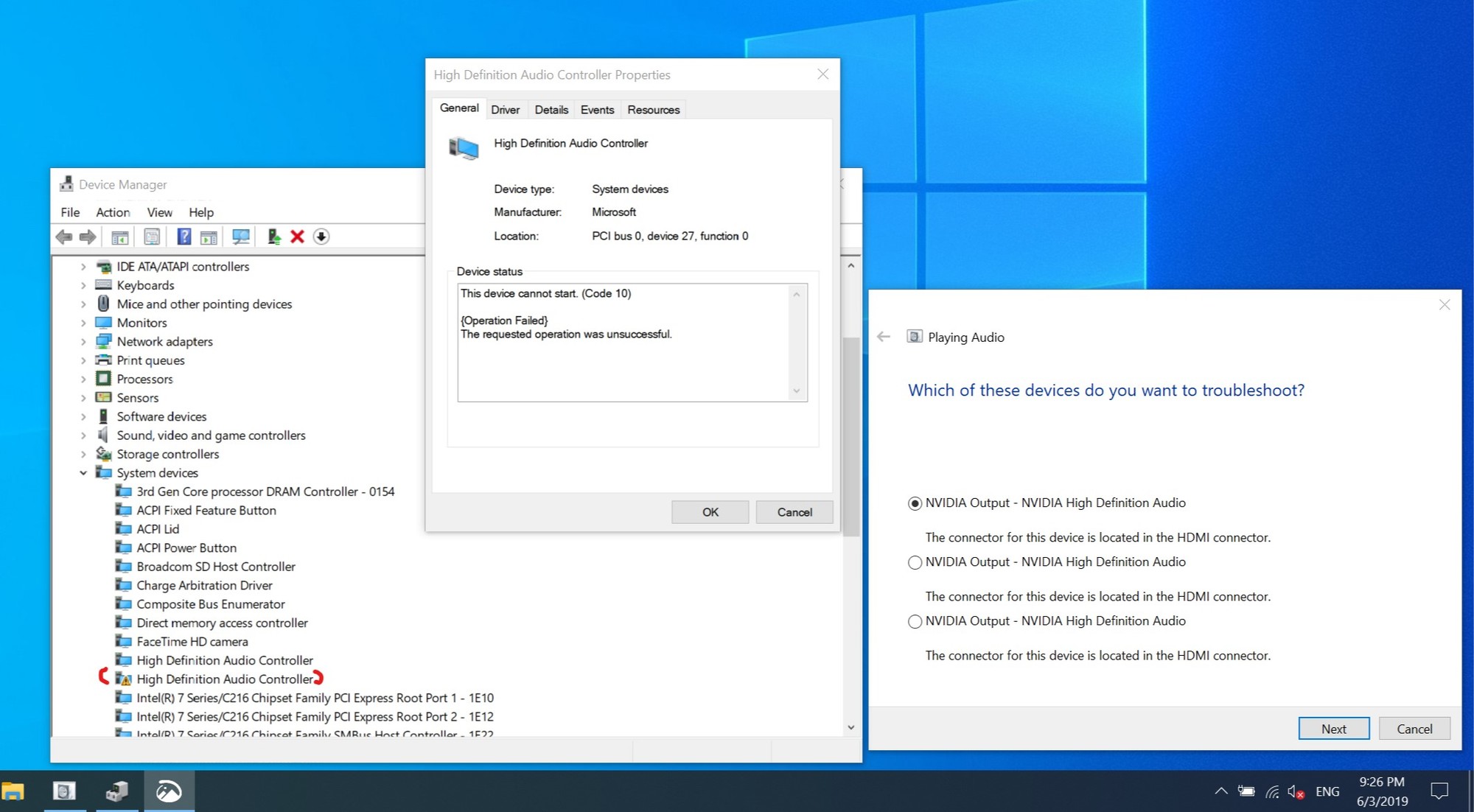Open File Explorer from the taskbar
The height and width of the screenshot is (812, 1474).
pos(13,791)
